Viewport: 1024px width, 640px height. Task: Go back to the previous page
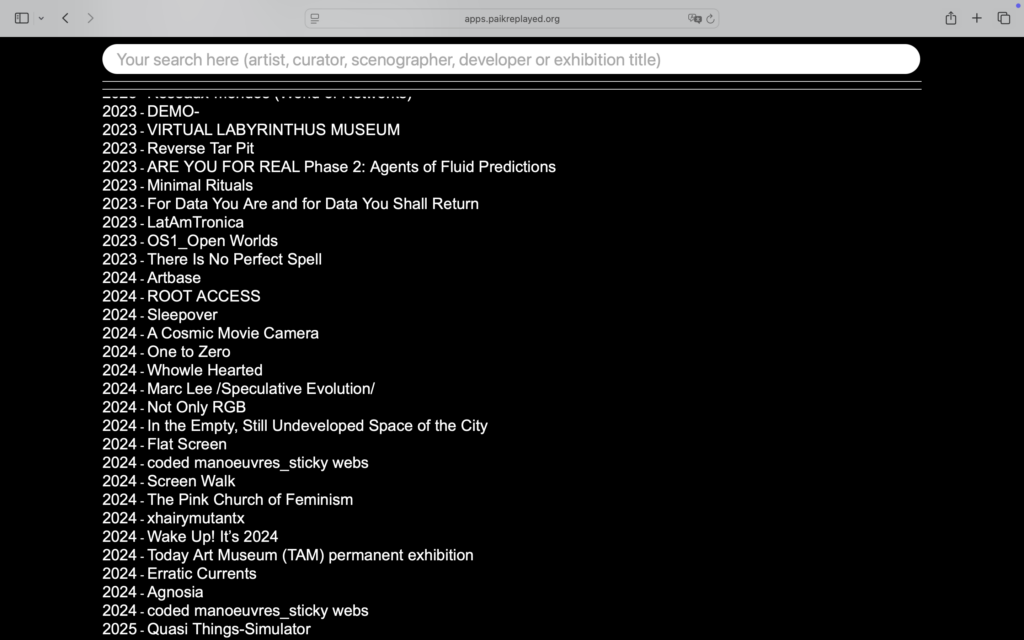(65, 18)
